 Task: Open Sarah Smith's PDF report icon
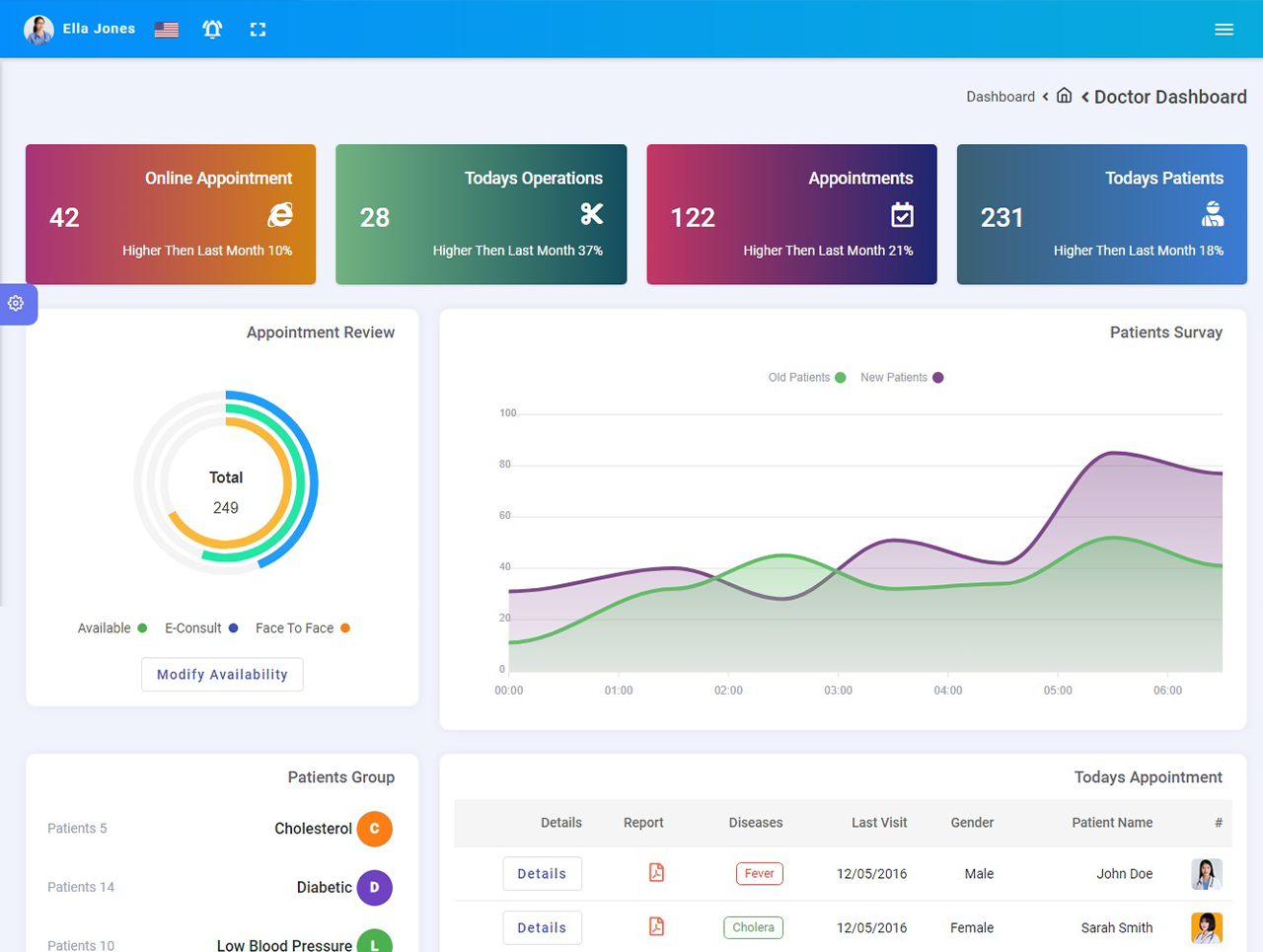point(656,926)
